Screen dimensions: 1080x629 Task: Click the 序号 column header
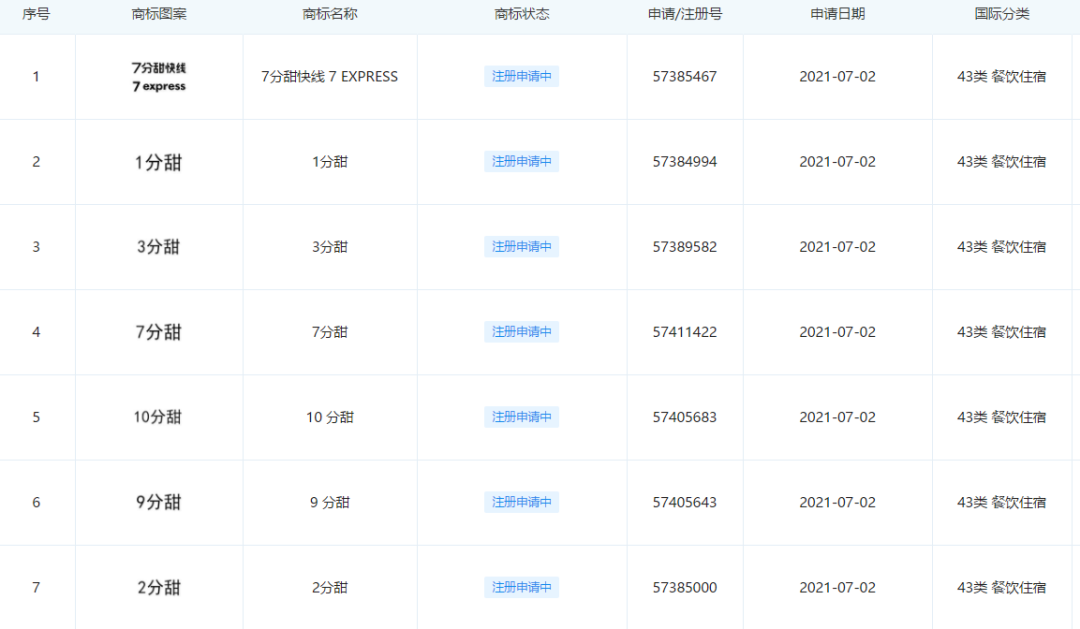pos(36,14)
